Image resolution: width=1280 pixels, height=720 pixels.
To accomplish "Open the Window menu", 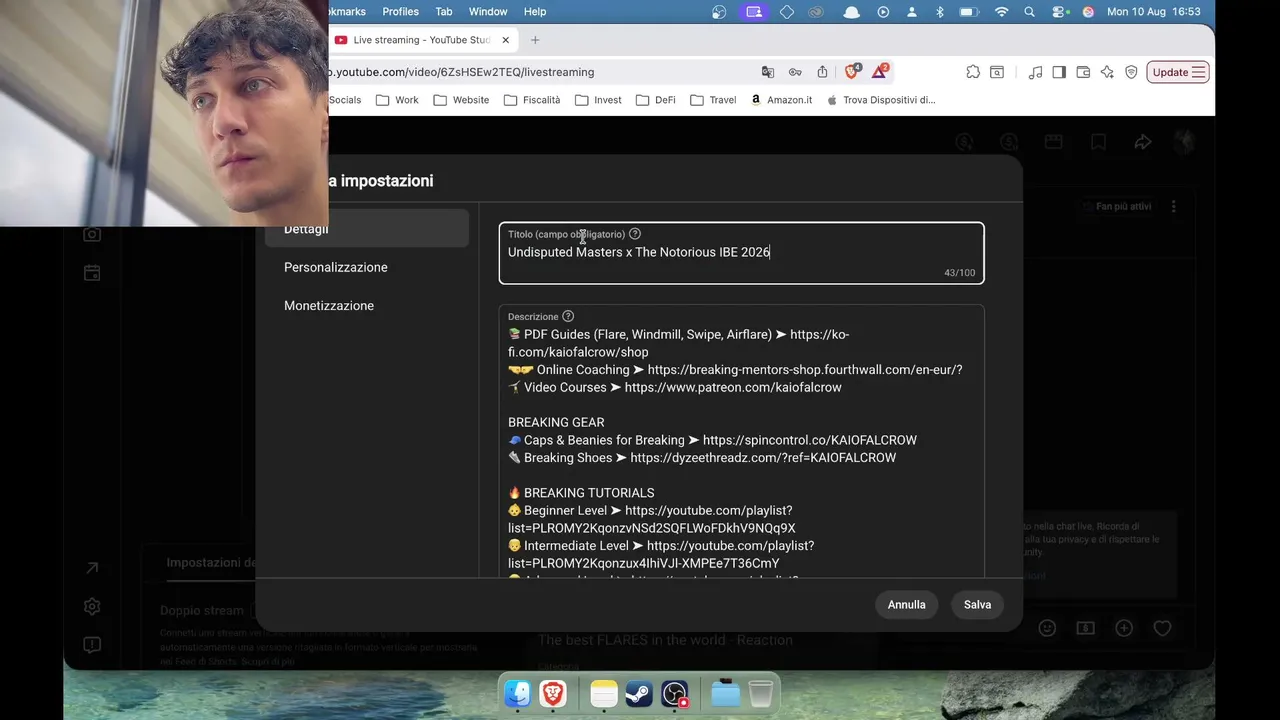I will [x=488, y=12].
